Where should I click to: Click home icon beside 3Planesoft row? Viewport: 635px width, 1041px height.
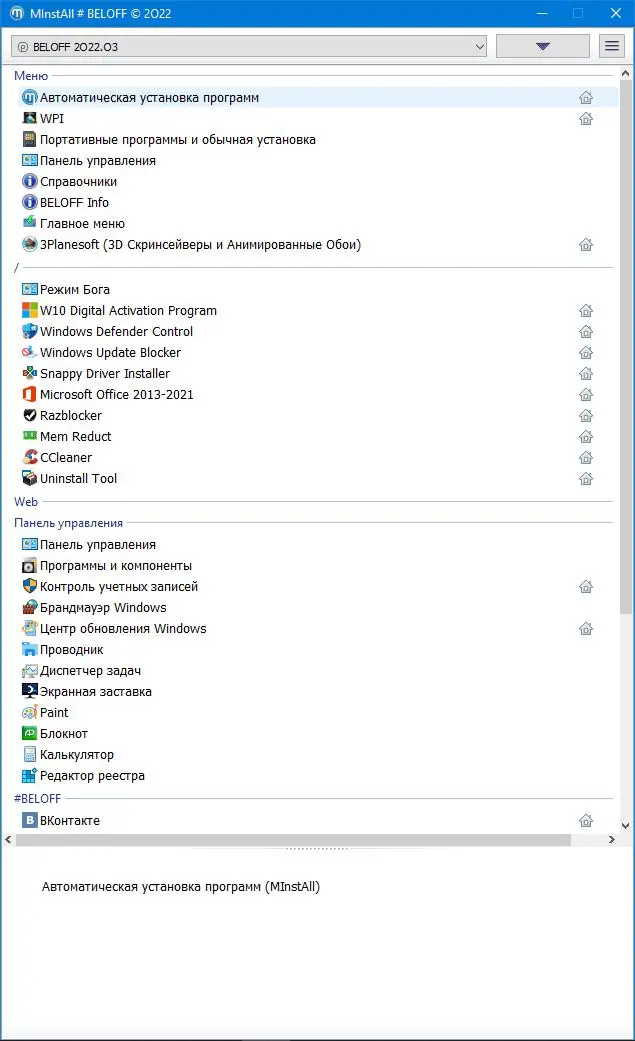(586, 244)
